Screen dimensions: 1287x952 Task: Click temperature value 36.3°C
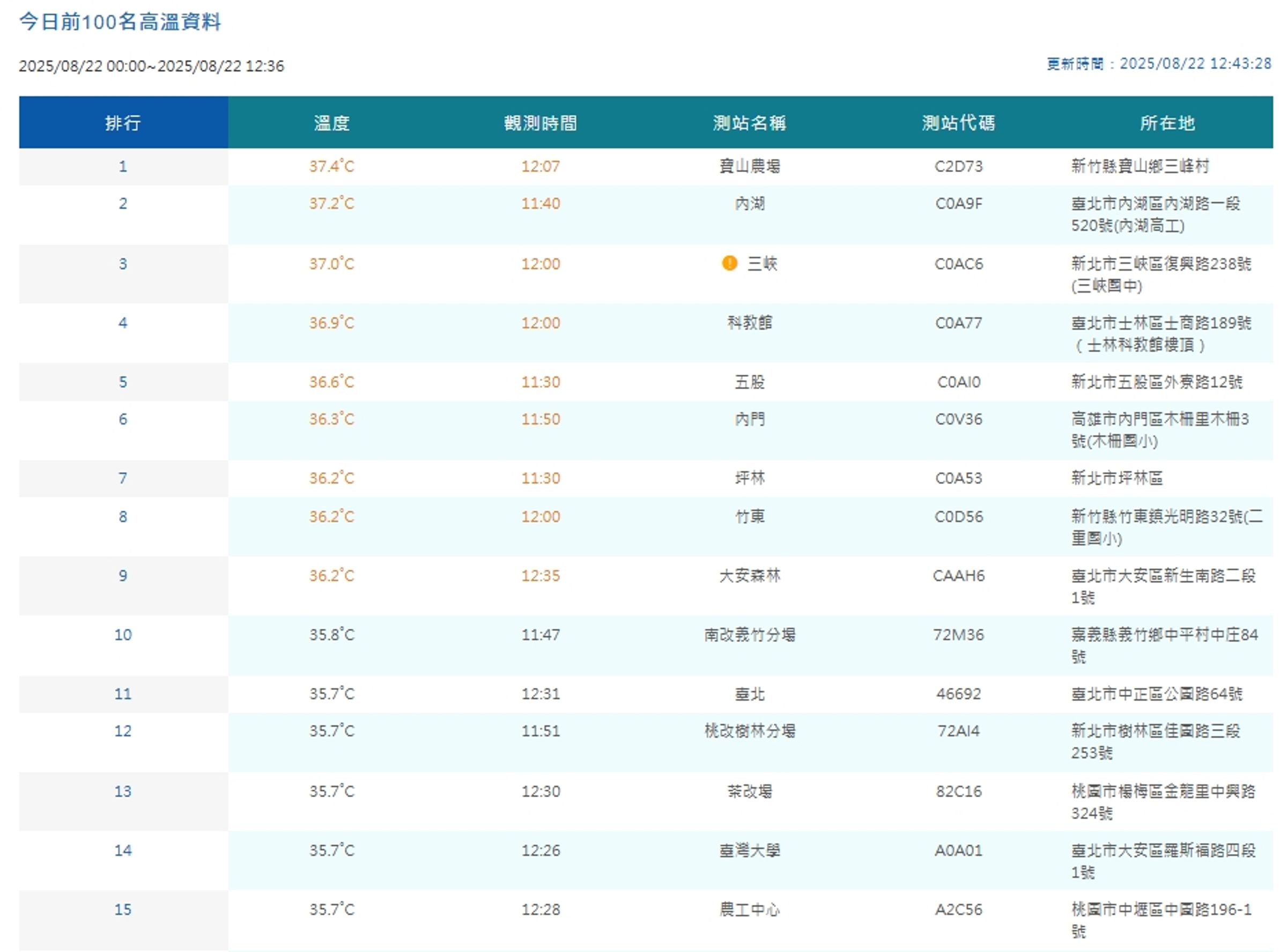click(x=332, y=419)
